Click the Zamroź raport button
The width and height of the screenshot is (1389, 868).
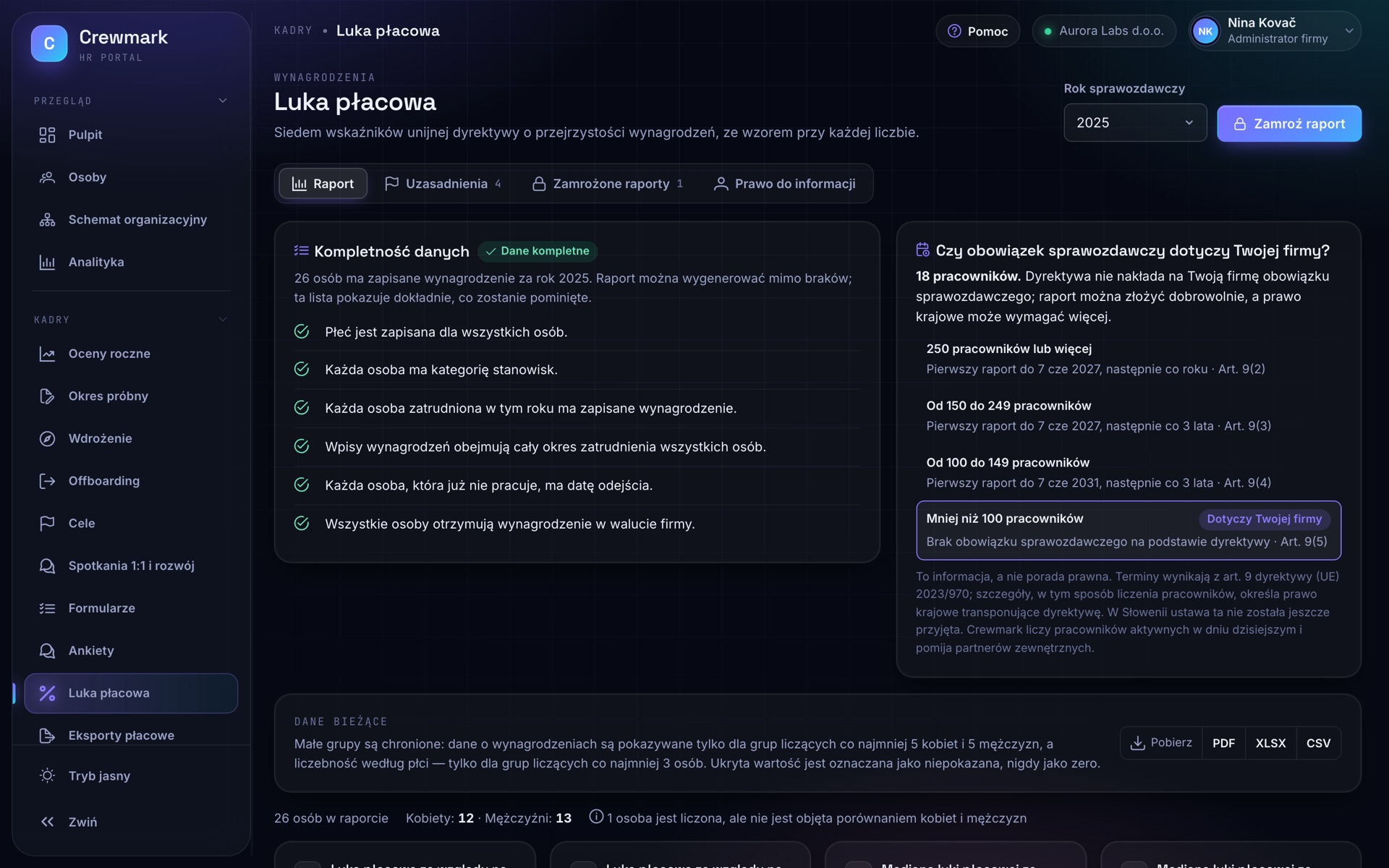pos(1289,124)
